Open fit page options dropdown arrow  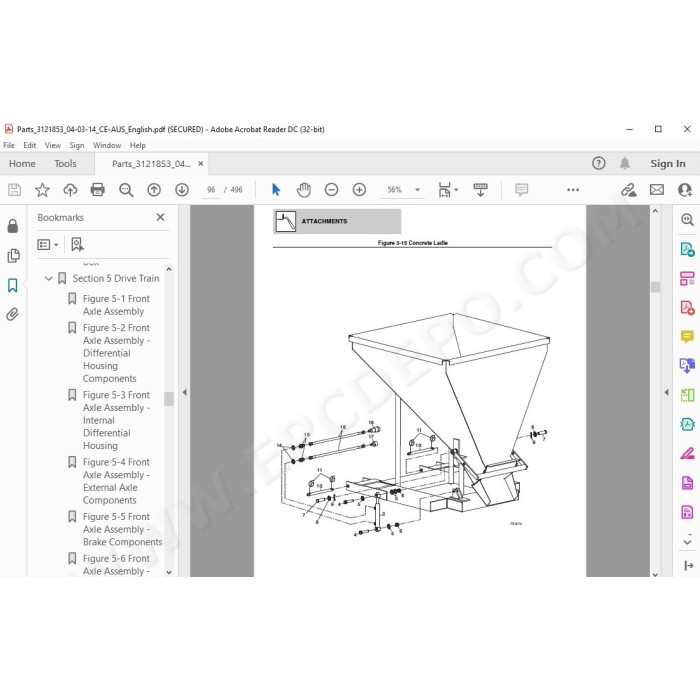click(x=456, y=190)
